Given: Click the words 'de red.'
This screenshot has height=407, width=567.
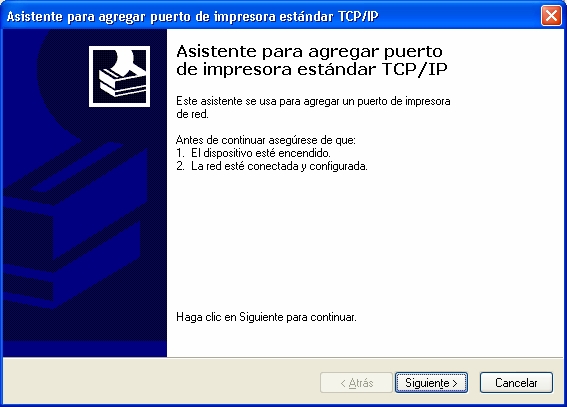Looking at the screenshot, I should (x=192, y=114).
